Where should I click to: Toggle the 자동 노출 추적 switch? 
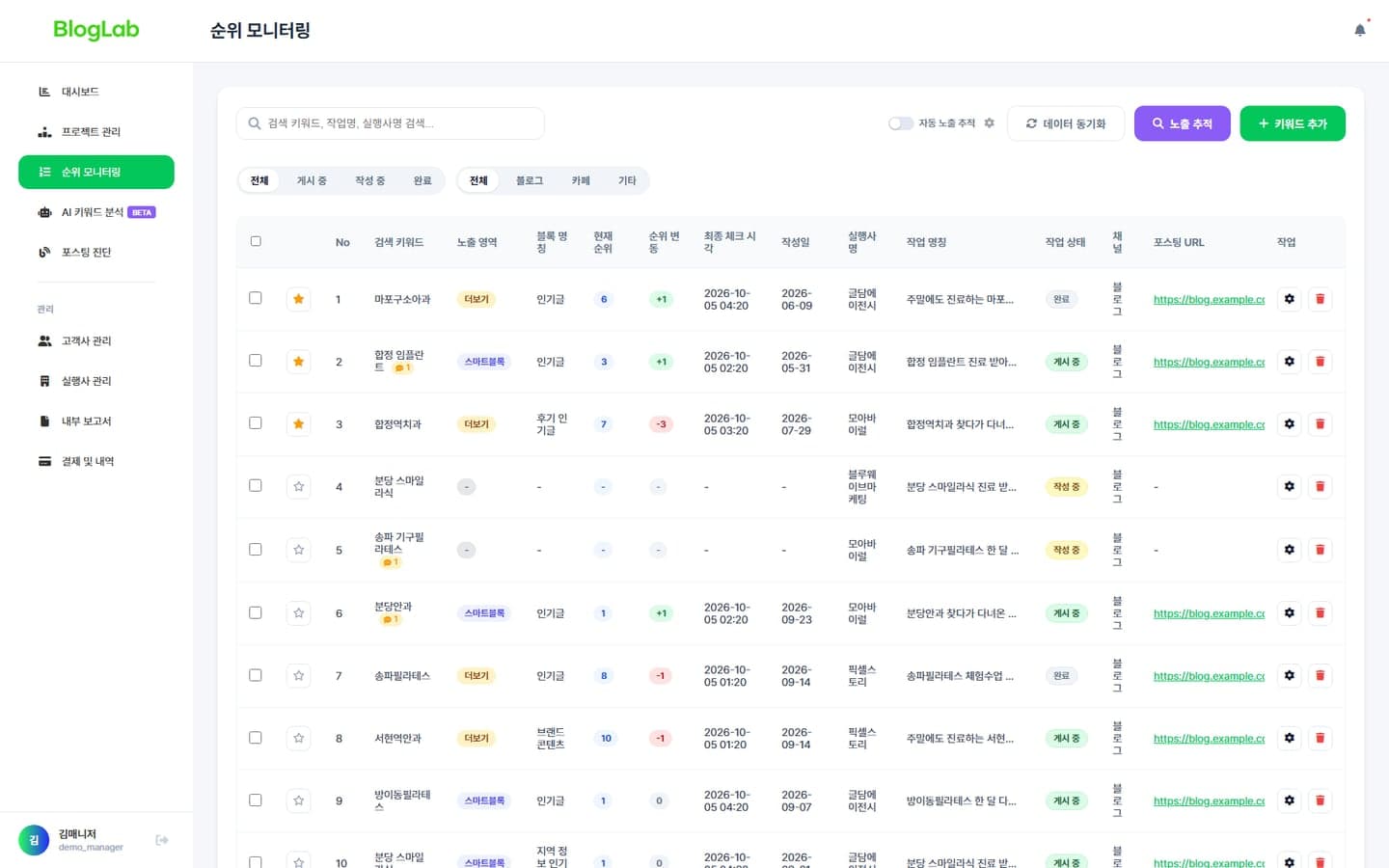pos(901,123)
